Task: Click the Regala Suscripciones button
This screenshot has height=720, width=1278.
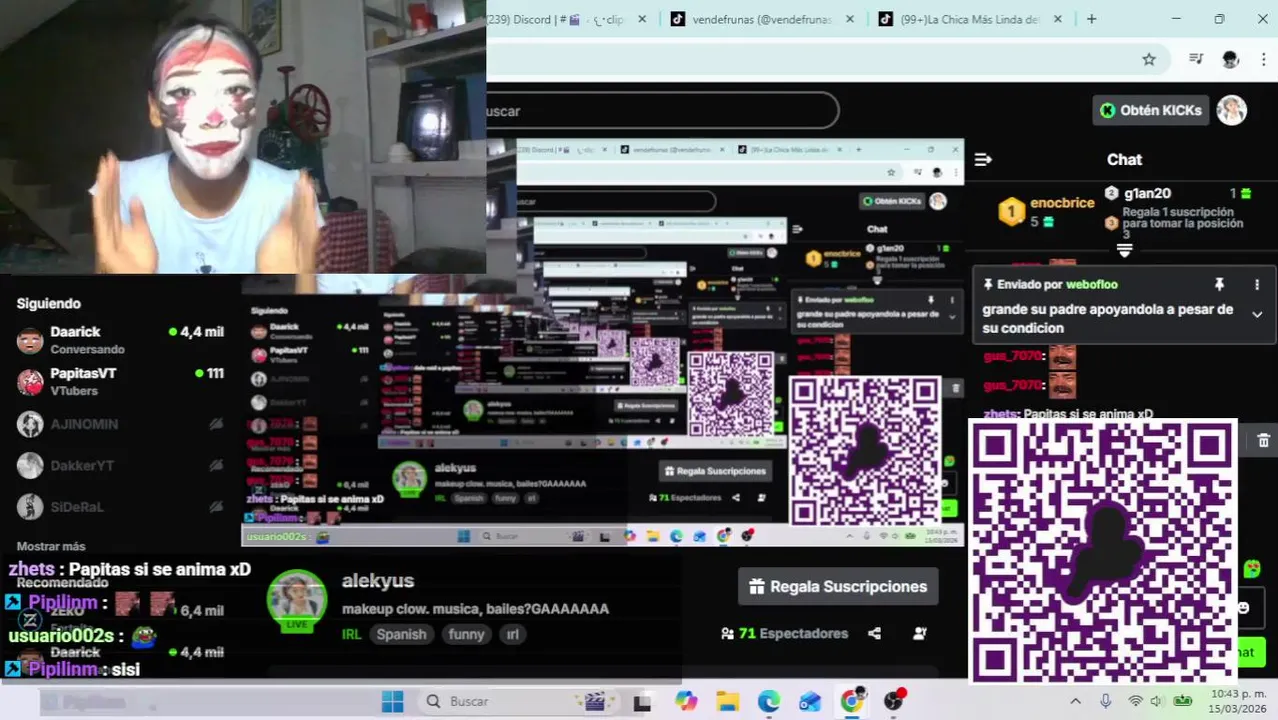Action: click(838, 587)
